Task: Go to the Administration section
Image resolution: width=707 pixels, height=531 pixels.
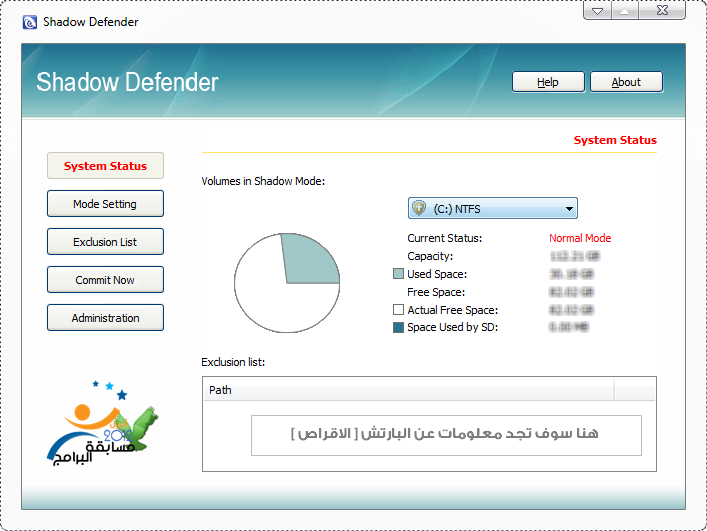Action: (105, 318)
